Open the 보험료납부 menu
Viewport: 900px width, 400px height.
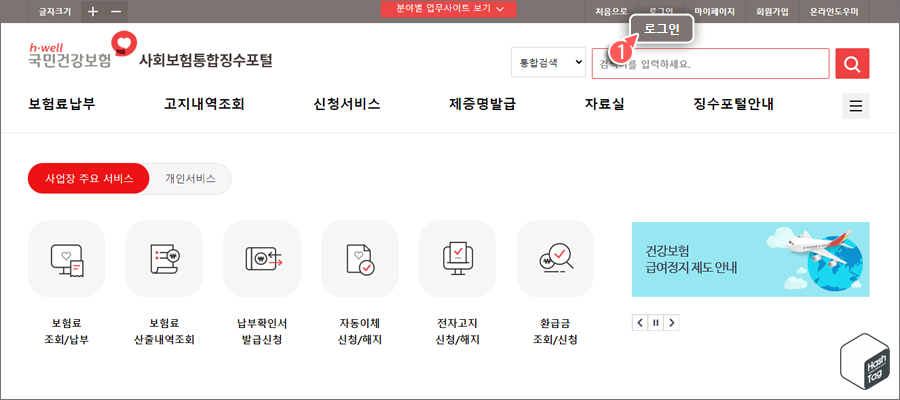pos(62,104)
